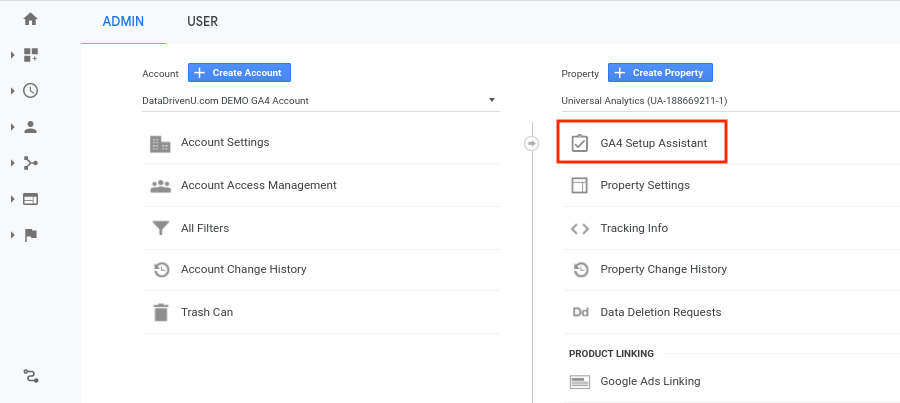Viewport: 900px width, 403px height.
Task: Click the Property Change History clock icon
Action: click(581, 269)
